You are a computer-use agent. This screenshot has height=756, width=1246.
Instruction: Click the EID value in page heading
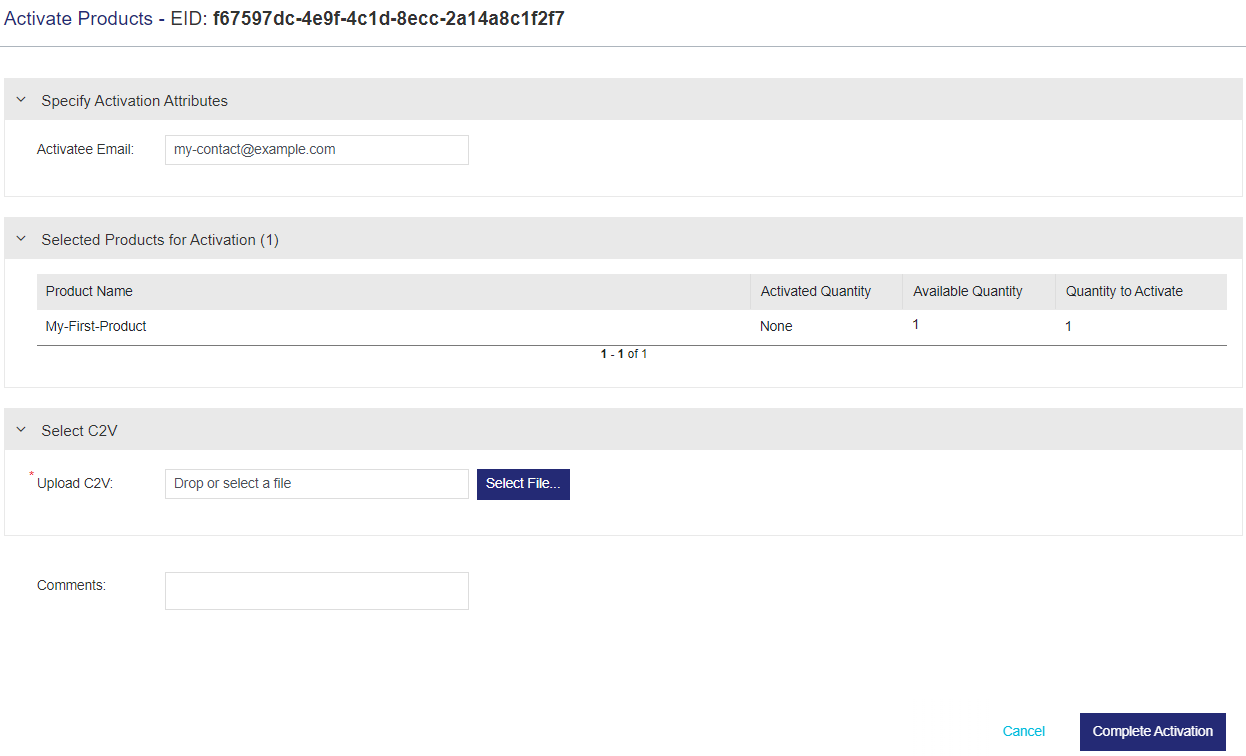(389, 19)
